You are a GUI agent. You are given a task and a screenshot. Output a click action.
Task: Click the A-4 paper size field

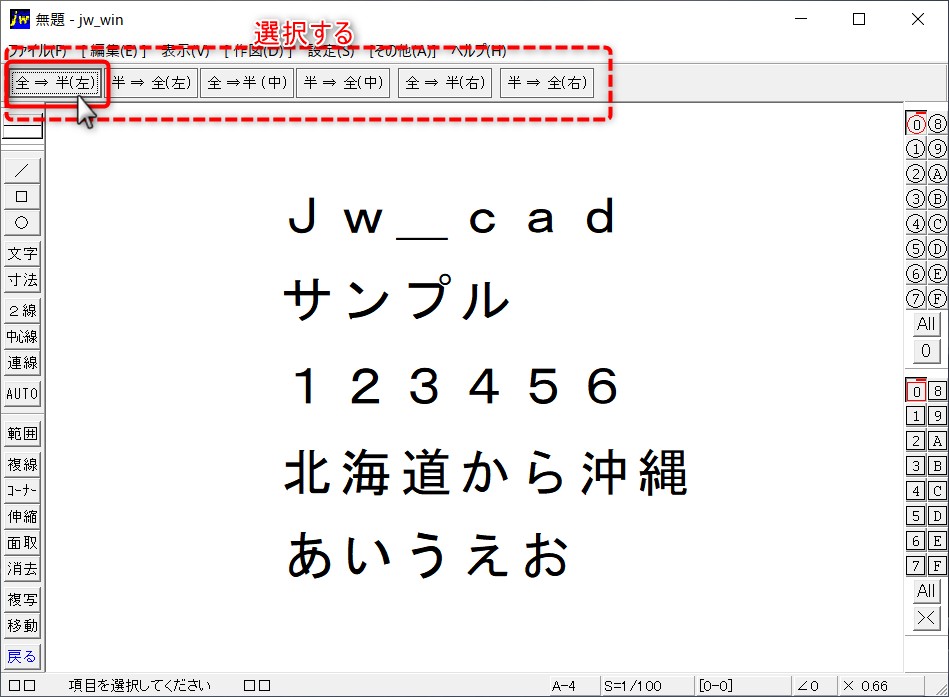(x=563, y=686)
